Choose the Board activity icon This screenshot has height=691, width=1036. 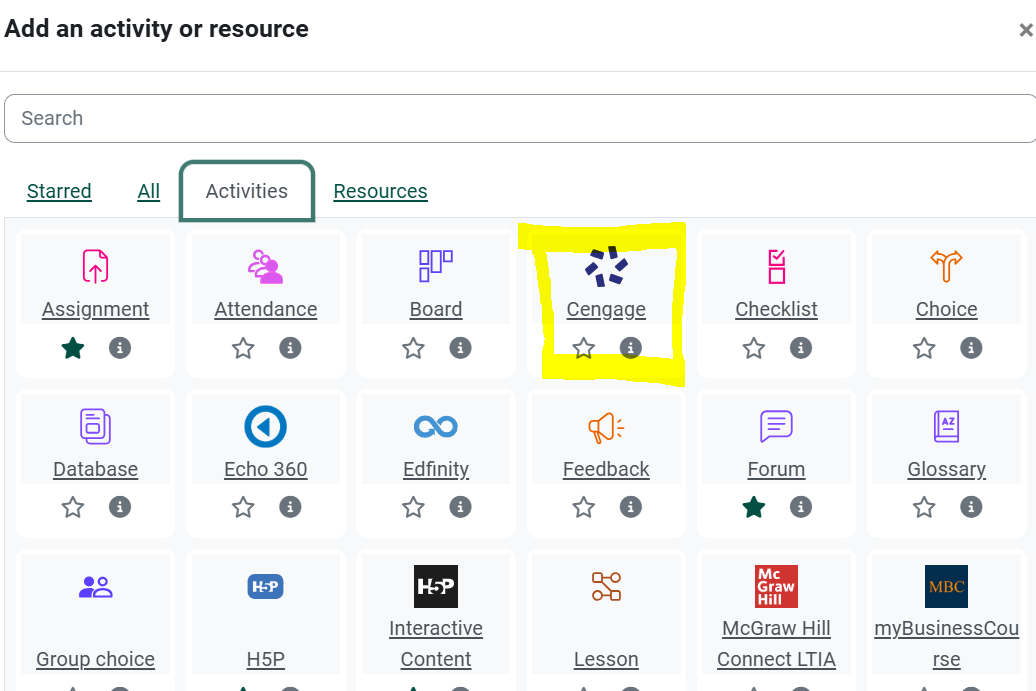436,267
